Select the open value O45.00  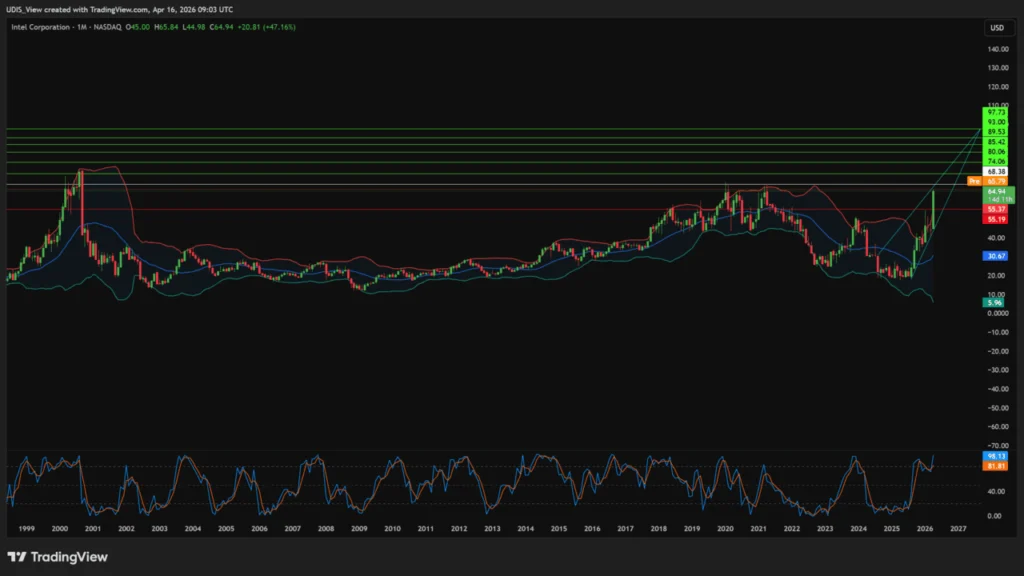click(x=138, y=27)
